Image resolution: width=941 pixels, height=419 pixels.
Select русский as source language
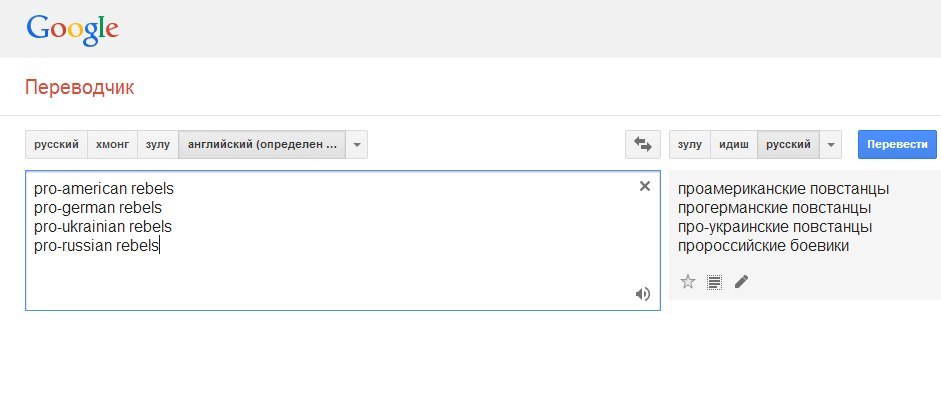pyautogui.click(x=56, y=145)
